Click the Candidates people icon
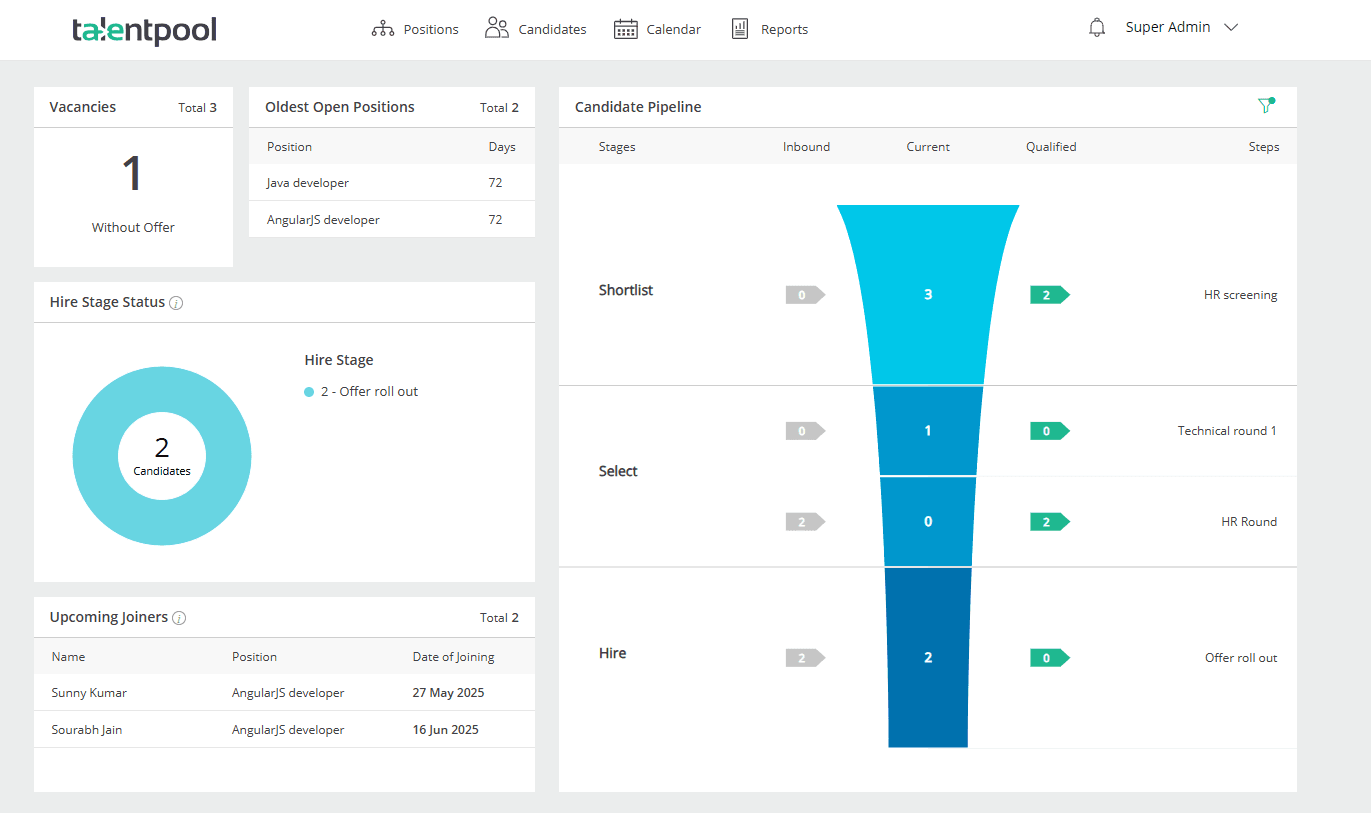Viewport: 1371px width, 813px height. (x=497, y=28)
